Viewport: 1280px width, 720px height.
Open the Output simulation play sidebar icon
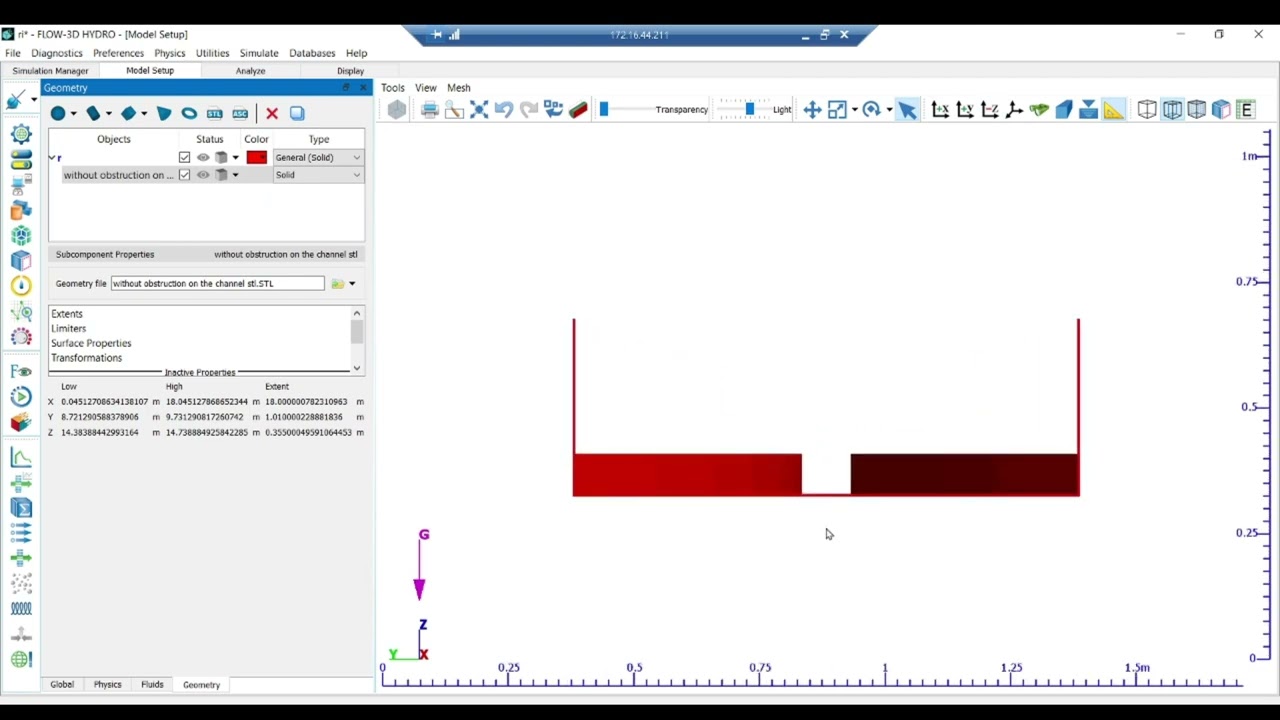[x=21, y=397]
